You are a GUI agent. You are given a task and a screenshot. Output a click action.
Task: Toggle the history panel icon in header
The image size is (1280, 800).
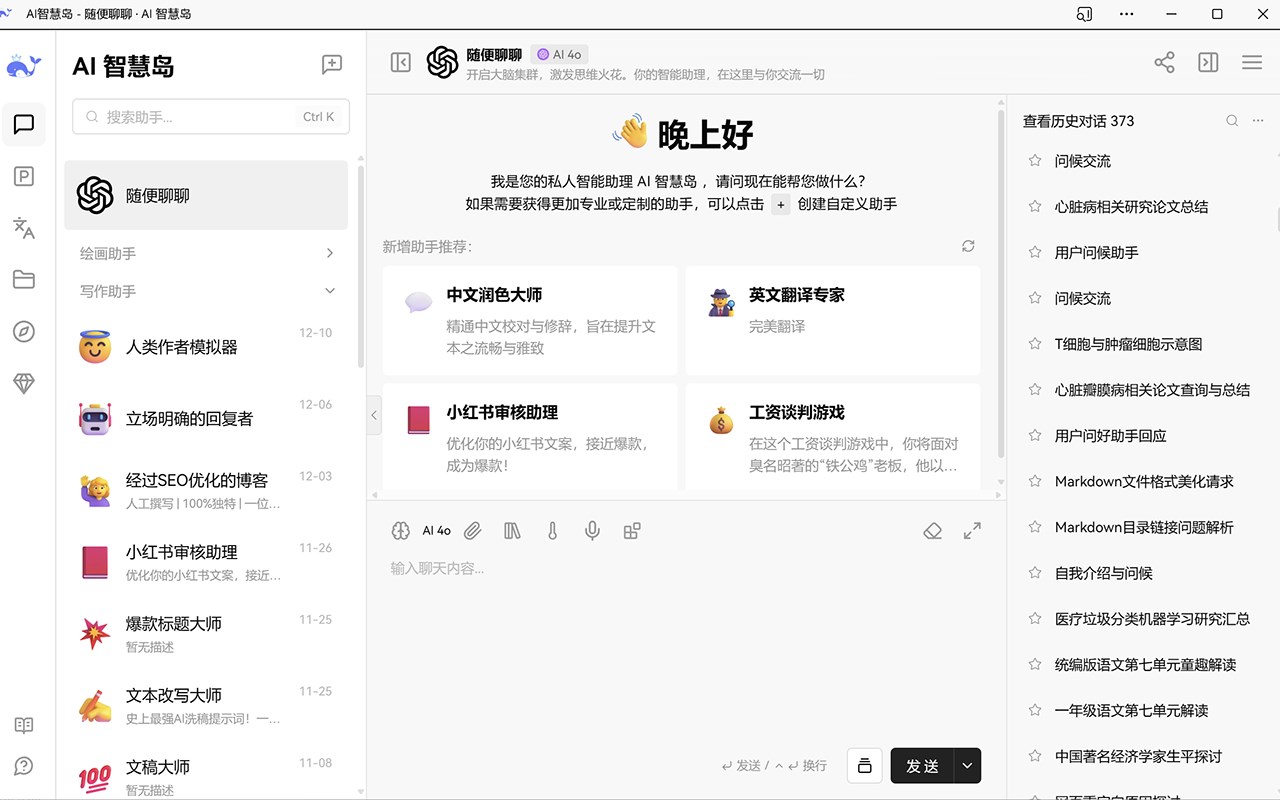[x=1208, y=62]
